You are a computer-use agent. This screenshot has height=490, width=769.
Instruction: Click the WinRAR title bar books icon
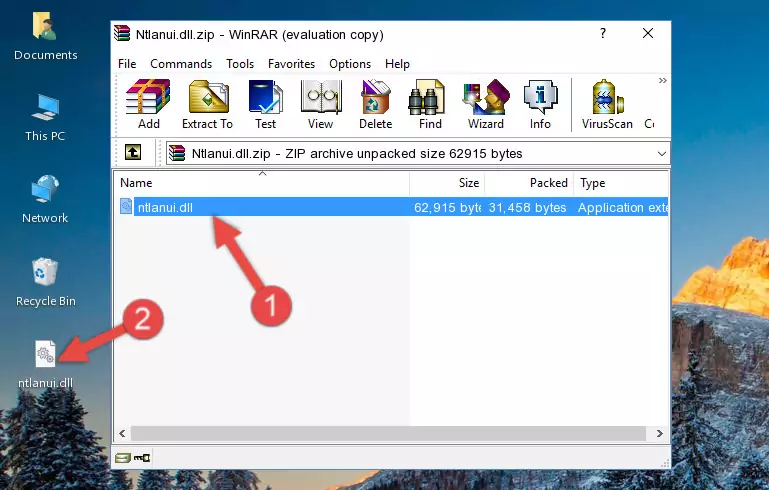(122, 33)
